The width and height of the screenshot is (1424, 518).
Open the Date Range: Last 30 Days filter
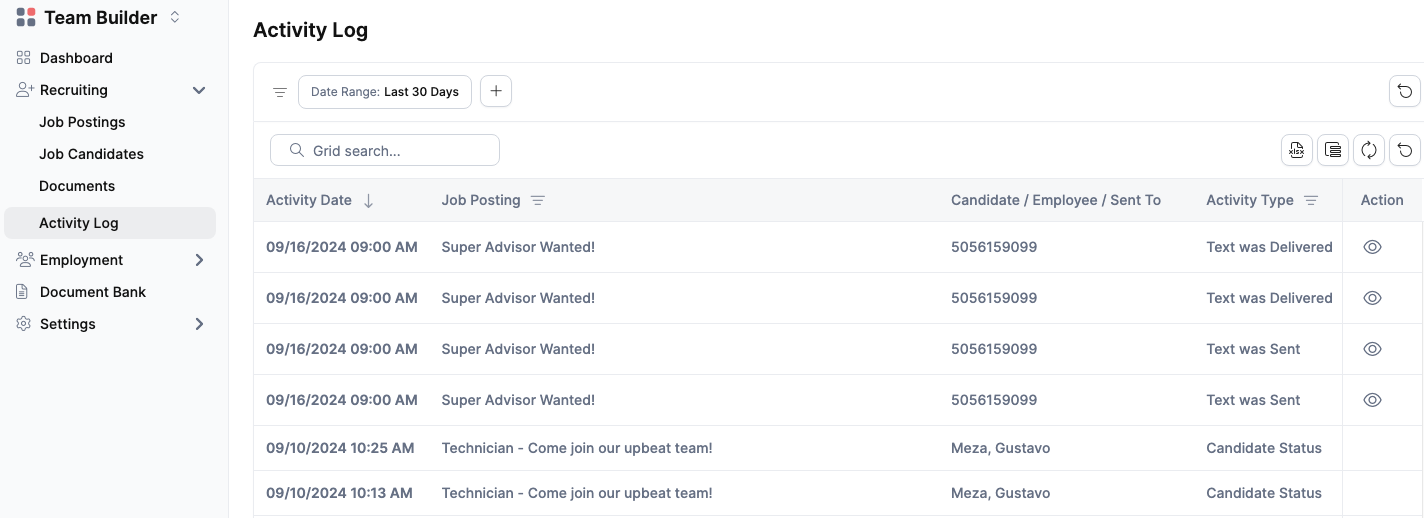click(x=385, y=92)
